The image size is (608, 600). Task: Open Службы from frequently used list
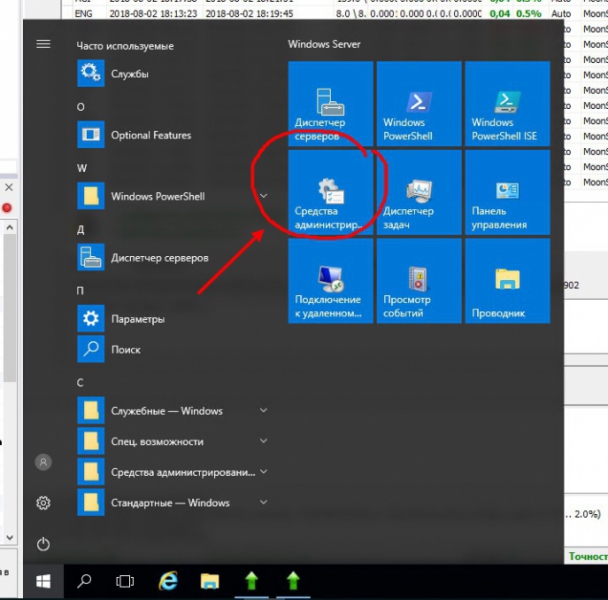[x=130, y=74]
